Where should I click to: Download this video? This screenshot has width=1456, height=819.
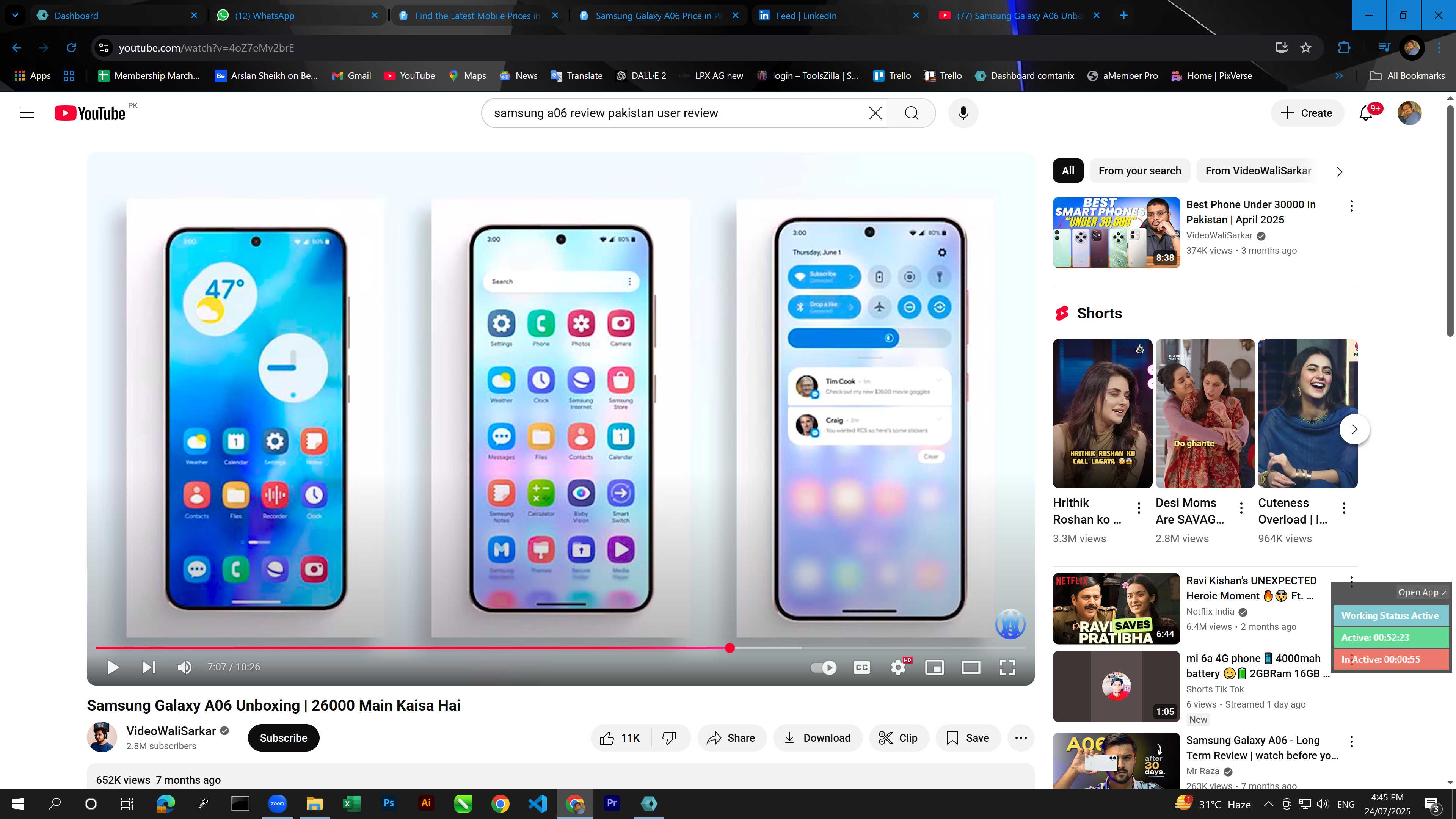[x=817, y=737]
